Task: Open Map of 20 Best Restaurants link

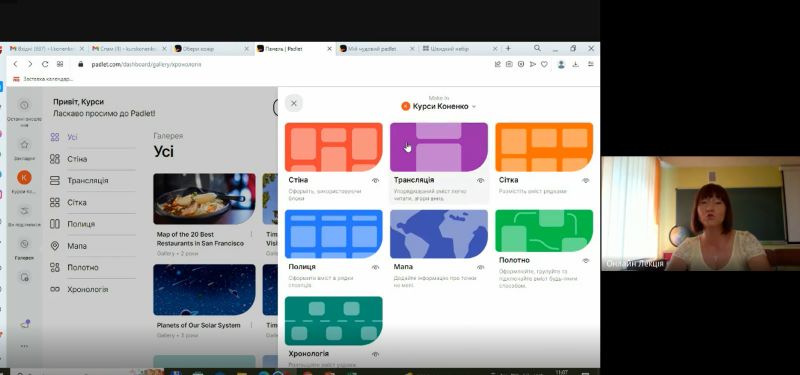Action: pos(200,239)
